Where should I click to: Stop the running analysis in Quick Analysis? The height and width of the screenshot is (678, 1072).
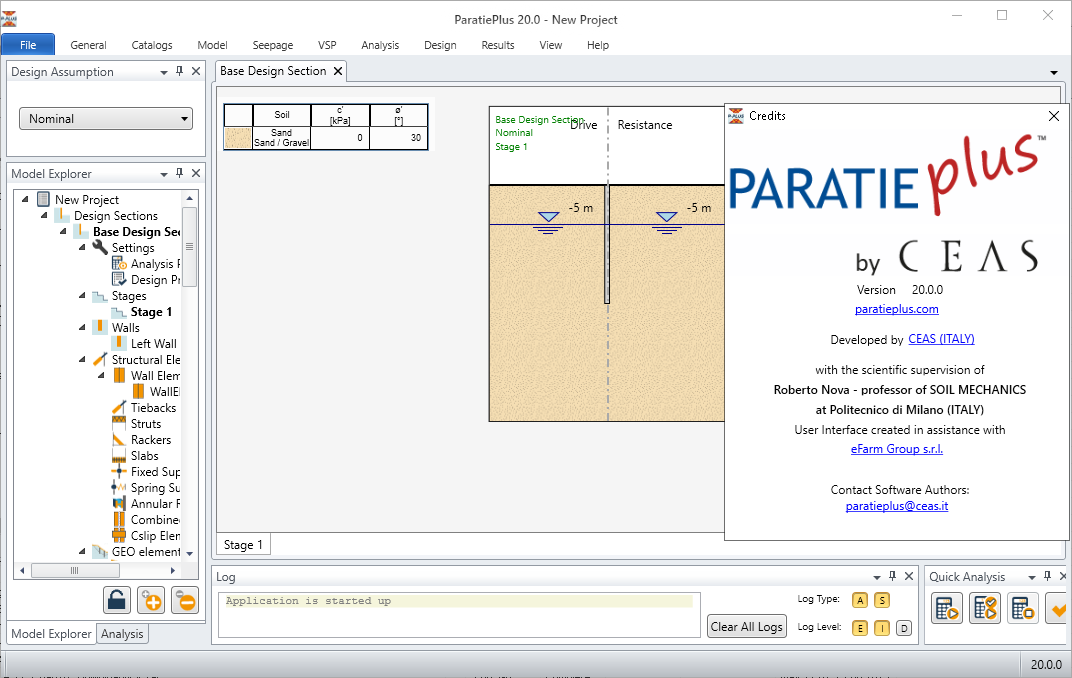click(x=1023, y=608)
